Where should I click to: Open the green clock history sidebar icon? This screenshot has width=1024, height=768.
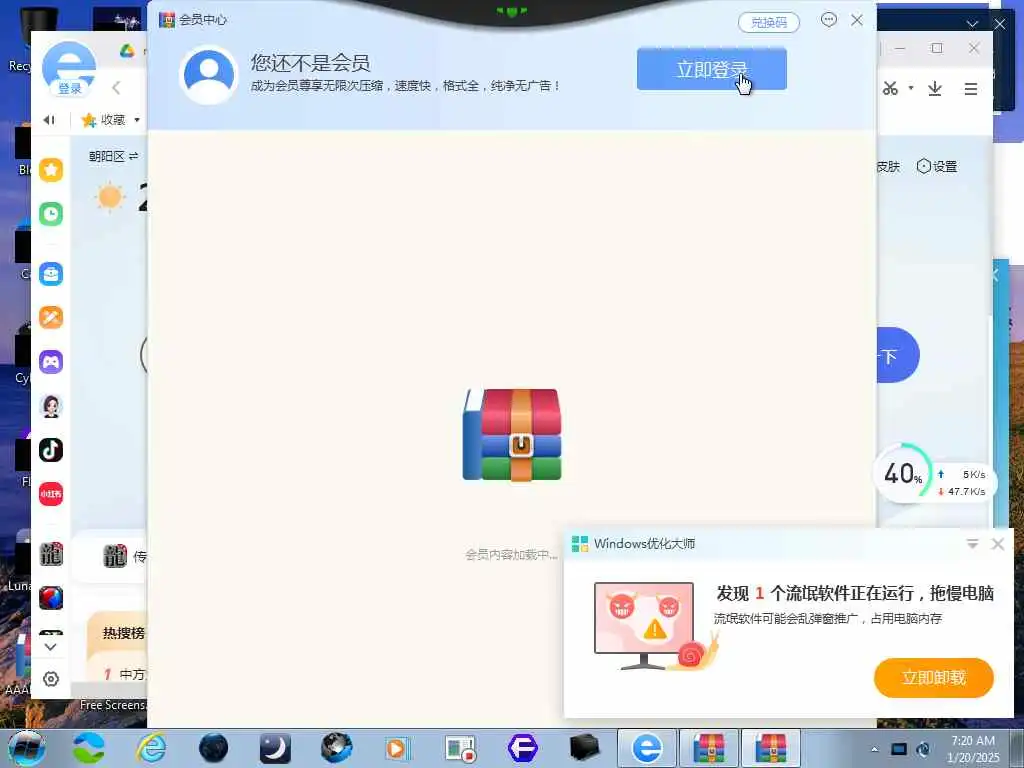(51, 214)
